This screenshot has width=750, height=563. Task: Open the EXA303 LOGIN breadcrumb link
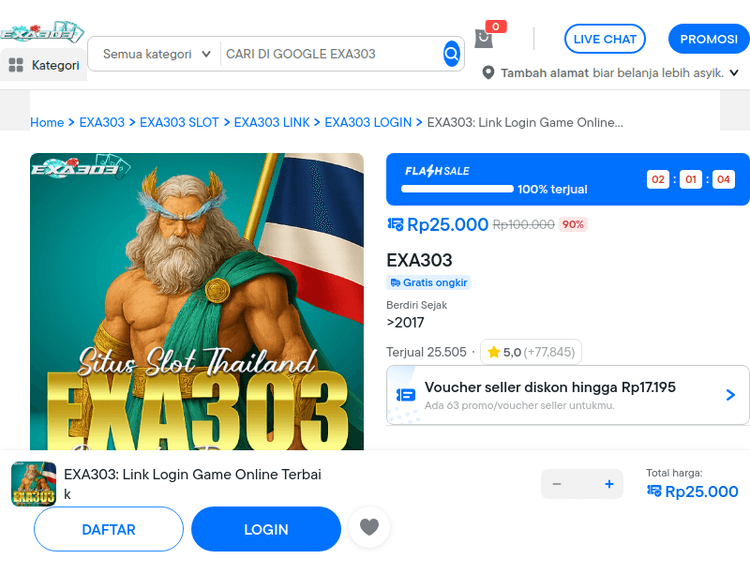368,122
